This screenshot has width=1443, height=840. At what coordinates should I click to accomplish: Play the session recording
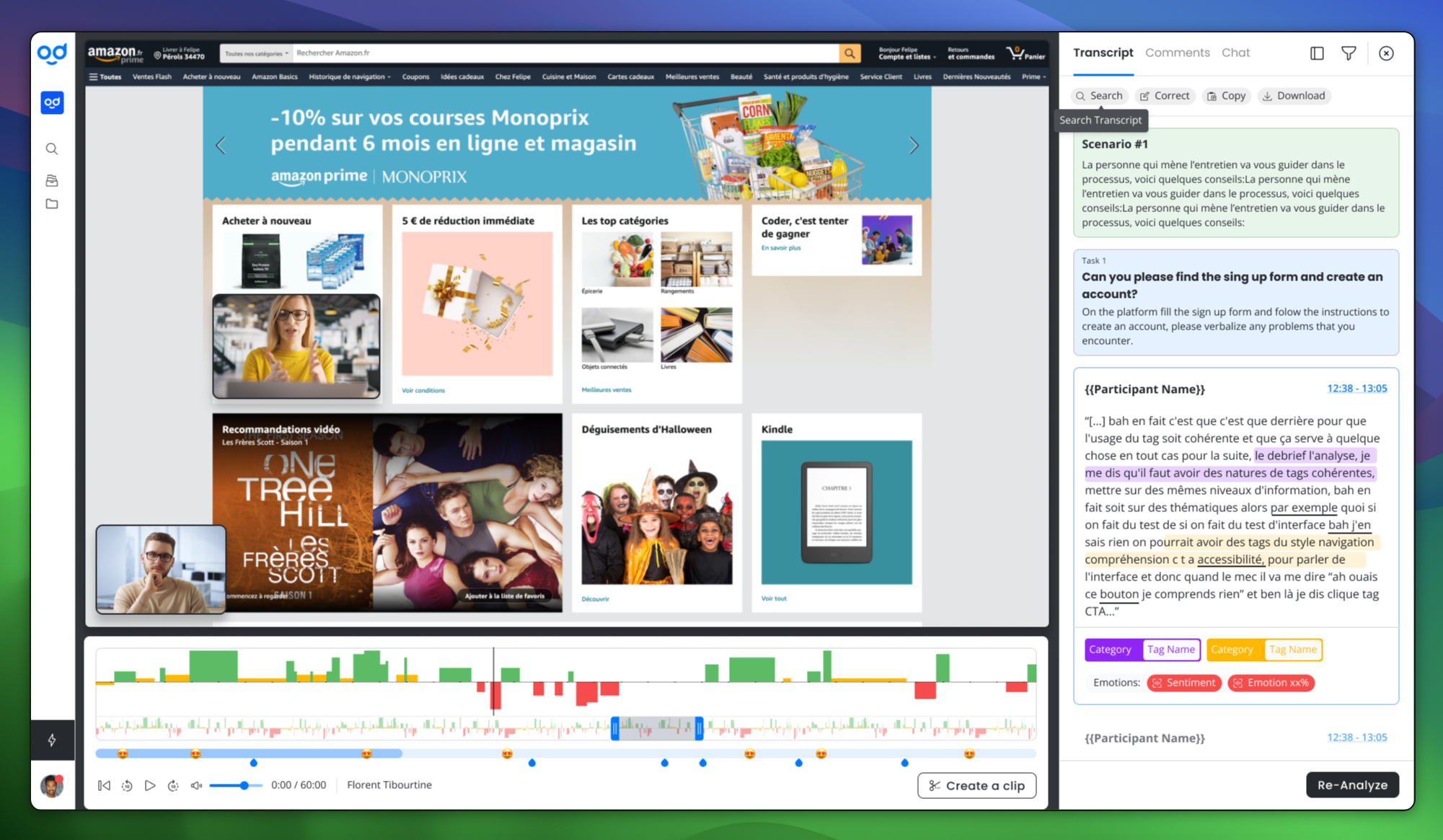tap(150, 785)
